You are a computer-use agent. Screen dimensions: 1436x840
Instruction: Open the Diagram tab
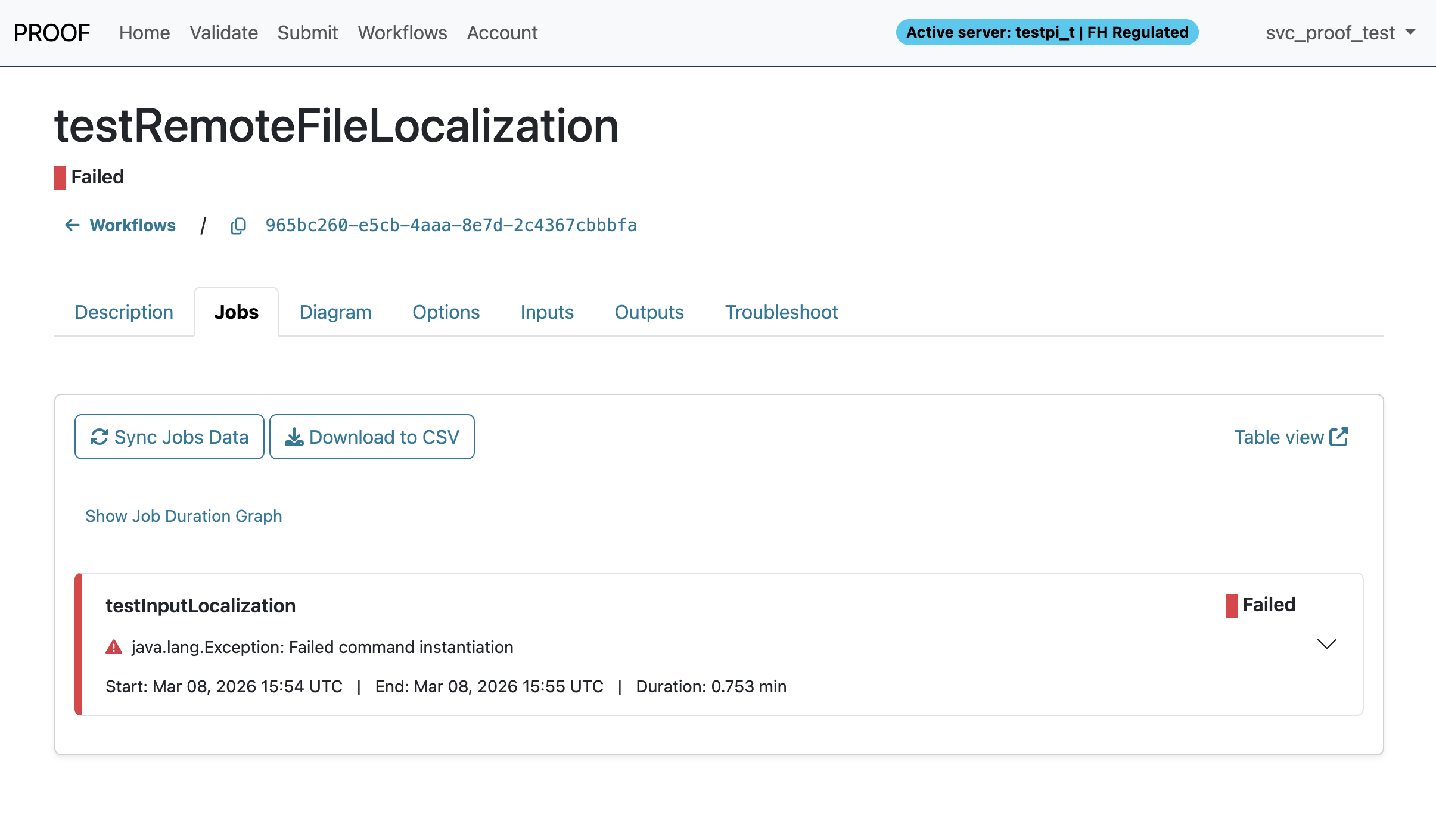click(335, 312)
